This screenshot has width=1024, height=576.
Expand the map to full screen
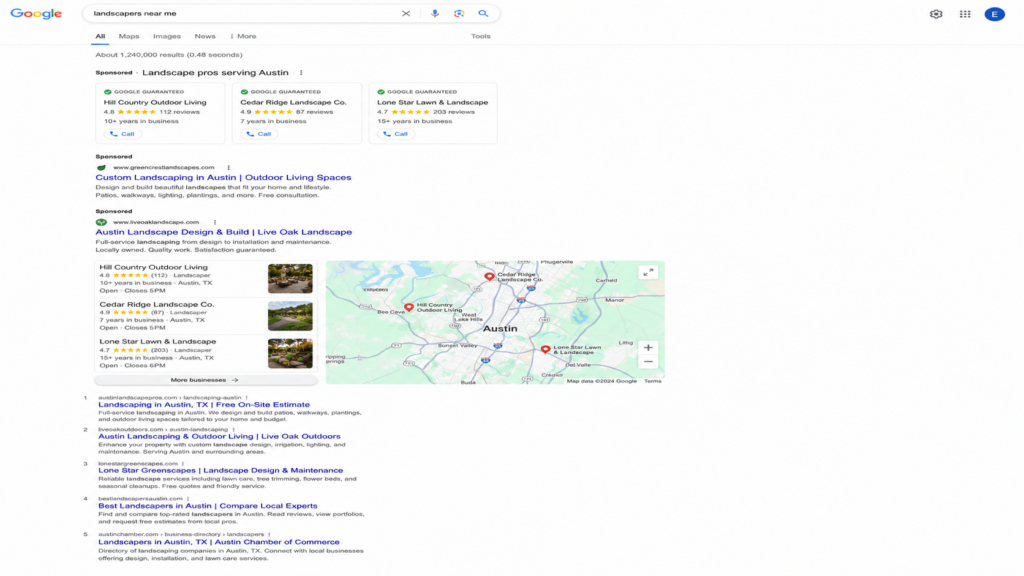pyautogui.click(x=648, y=272)
